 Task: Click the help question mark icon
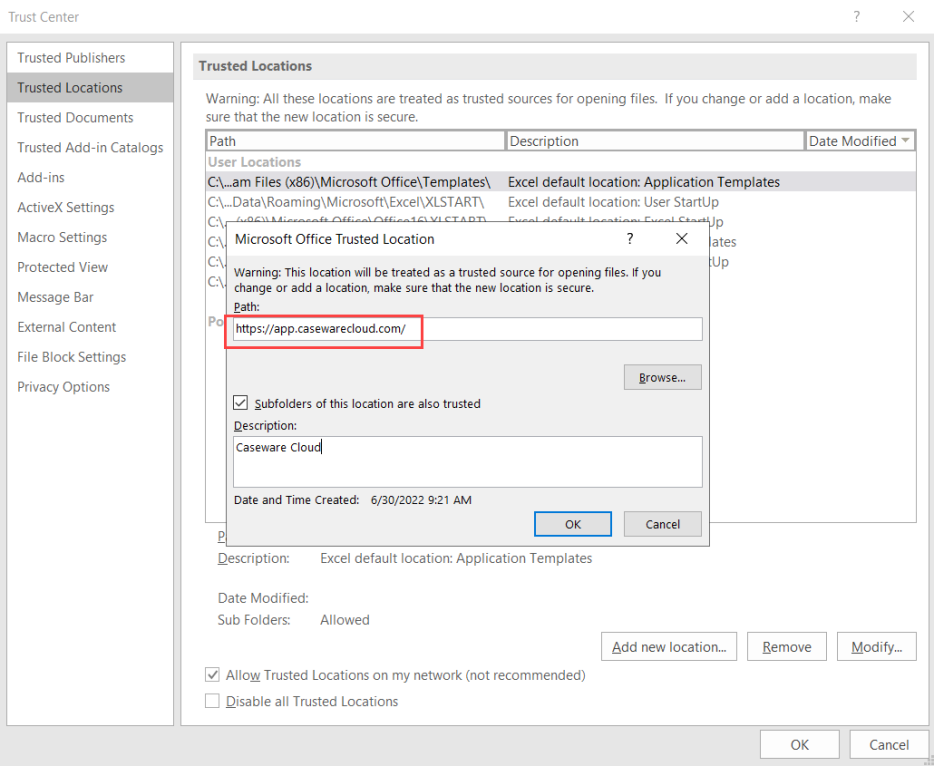[629, 239]
